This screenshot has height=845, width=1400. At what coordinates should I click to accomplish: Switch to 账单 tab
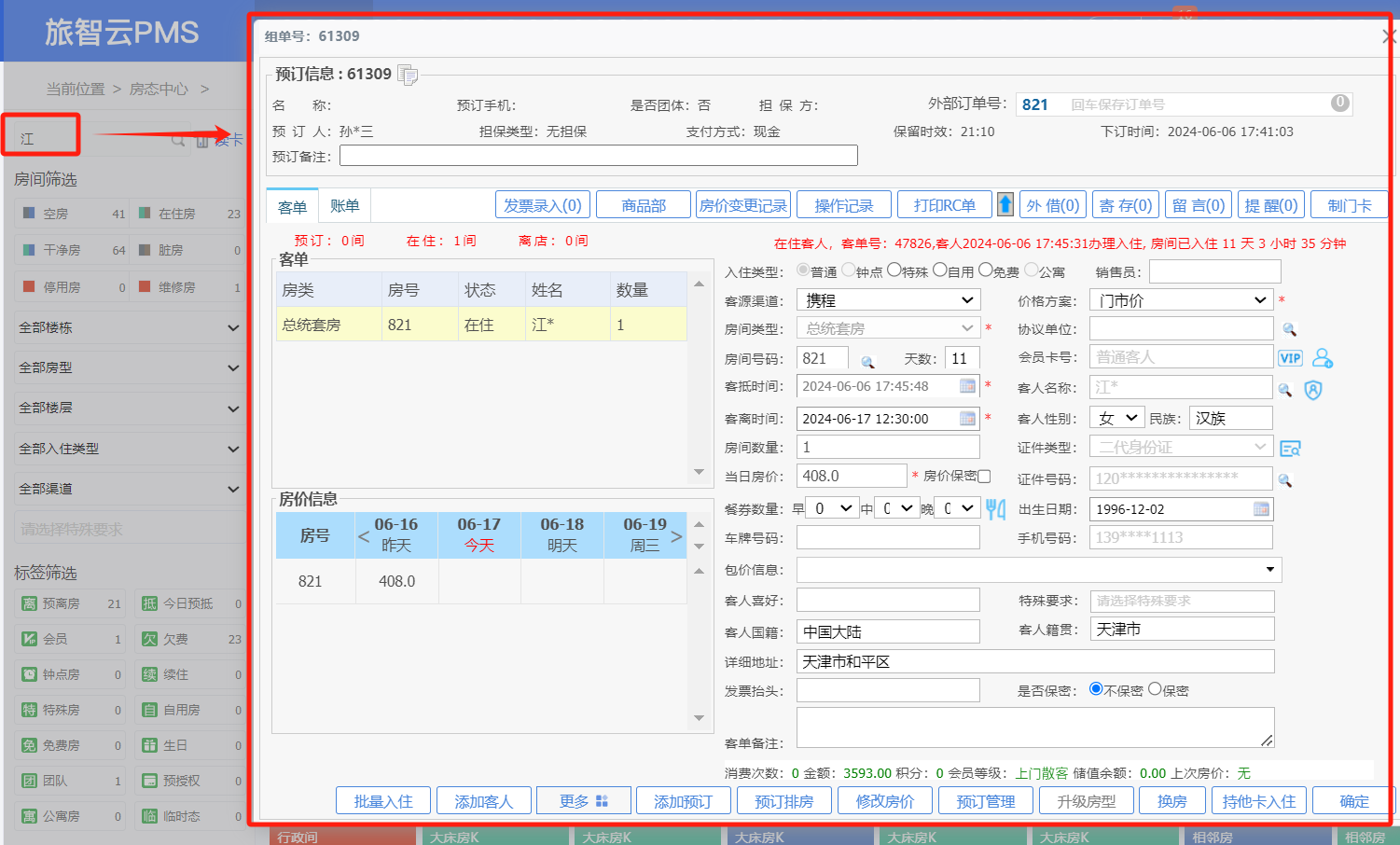tap(344, 206)
